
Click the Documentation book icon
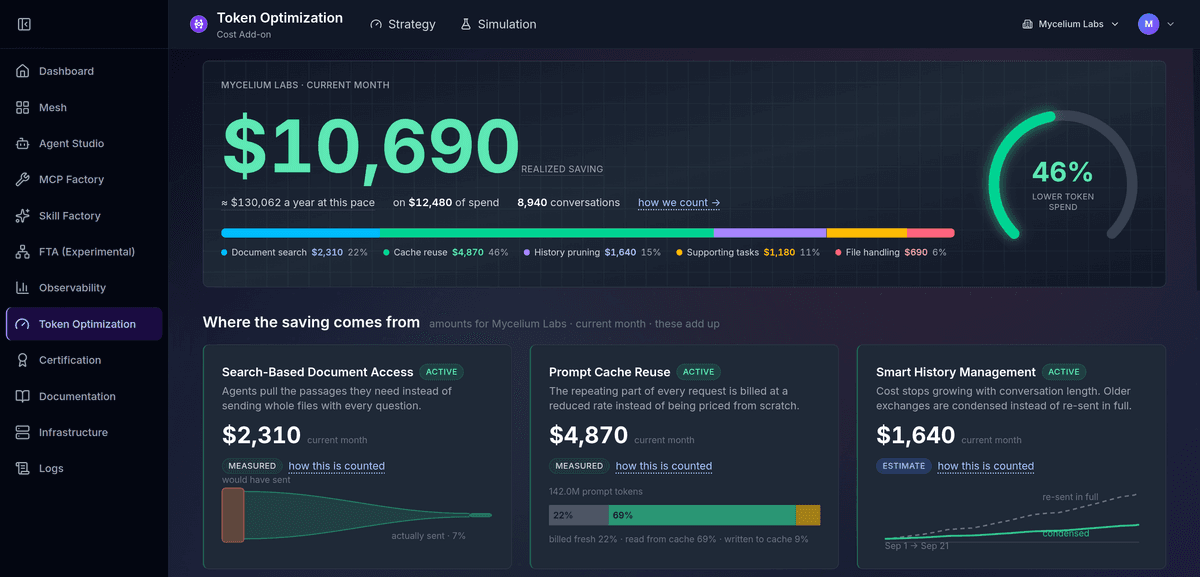click(23, 396)
